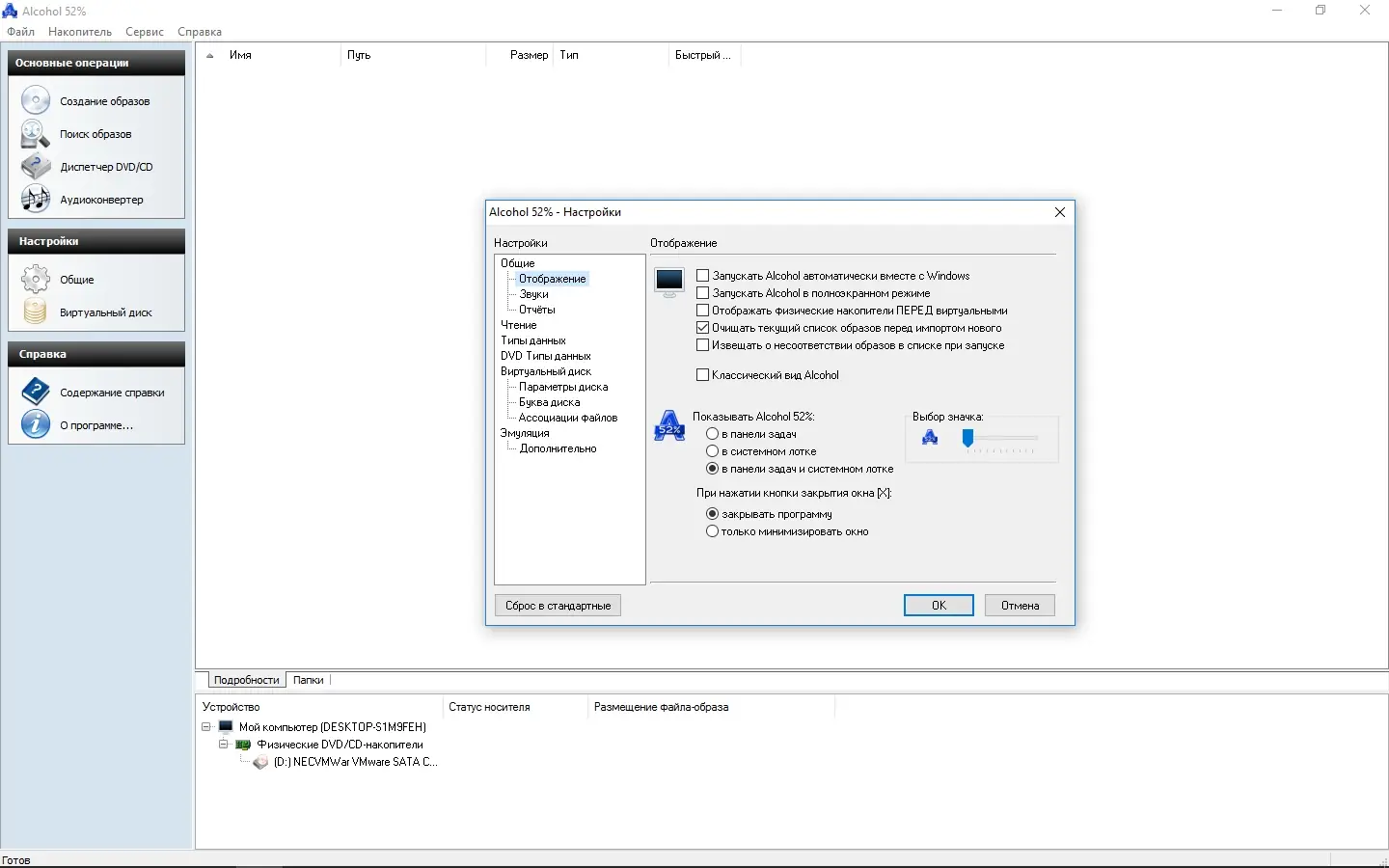1389x868 pixels.
Task: Click the Создание образов disc icon
Action: click(x=36, y=100)
